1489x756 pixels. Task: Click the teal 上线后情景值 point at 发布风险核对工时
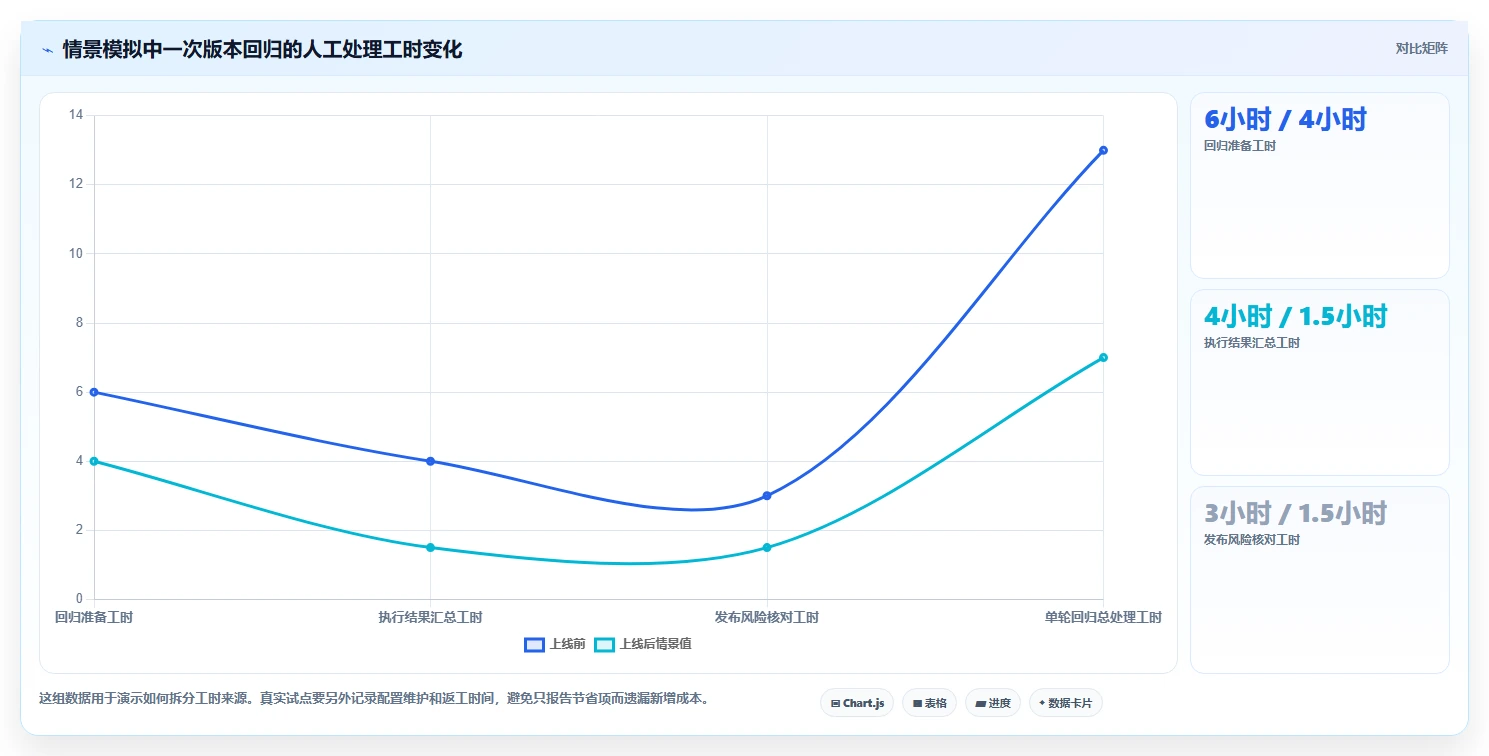767,547
